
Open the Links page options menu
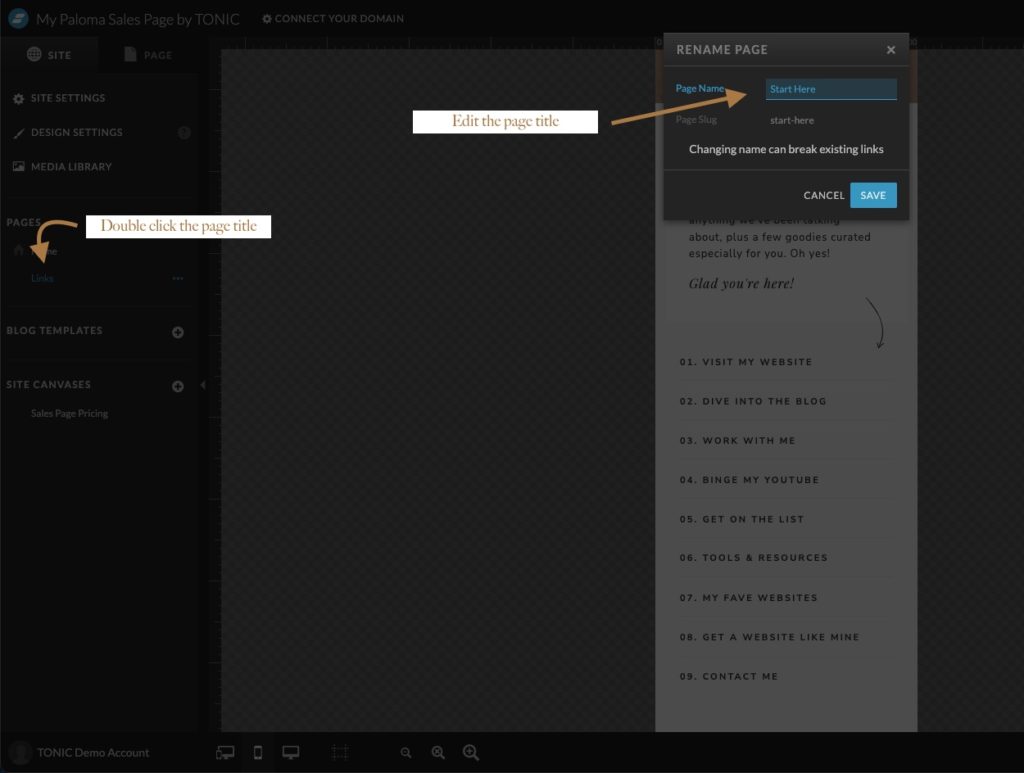[x=178, y=278]
